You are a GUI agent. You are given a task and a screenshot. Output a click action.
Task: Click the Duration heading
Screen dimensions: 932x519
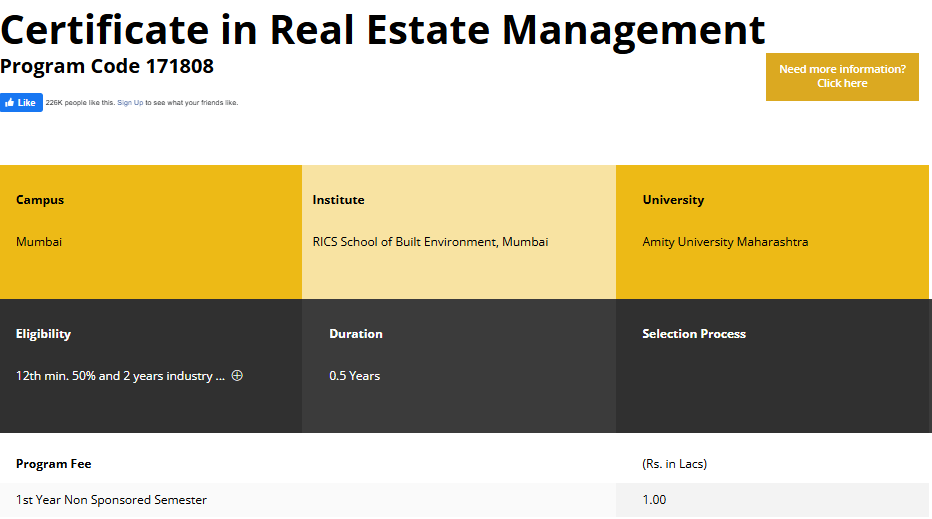coord(356,334)
